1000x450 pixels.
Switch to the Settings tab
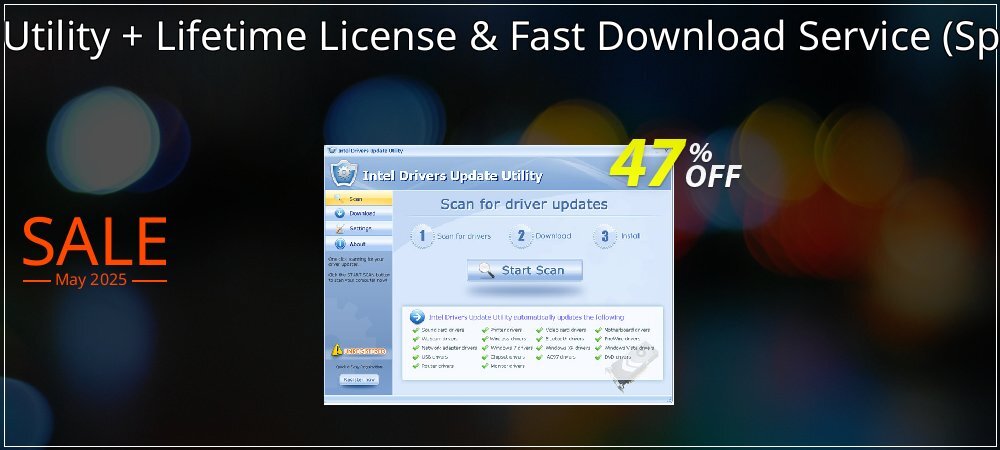point(358,228)
